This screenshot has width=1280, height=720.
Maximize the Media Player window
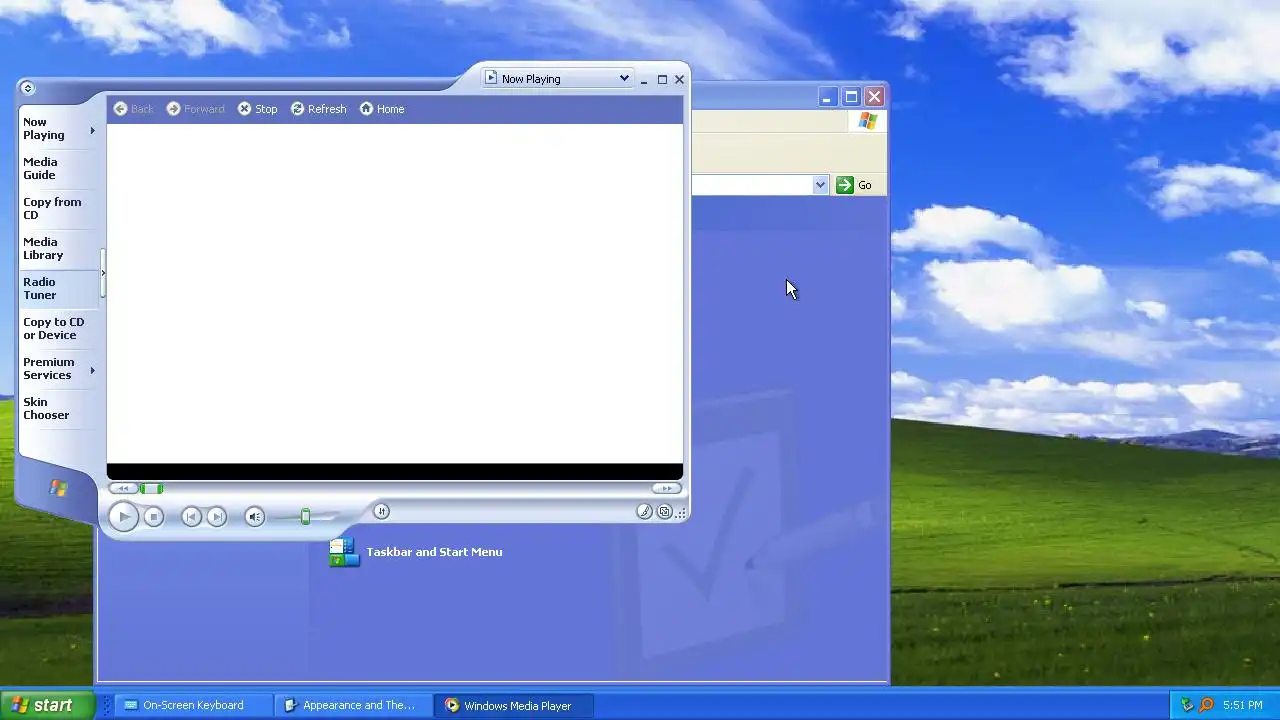(662, 80)
